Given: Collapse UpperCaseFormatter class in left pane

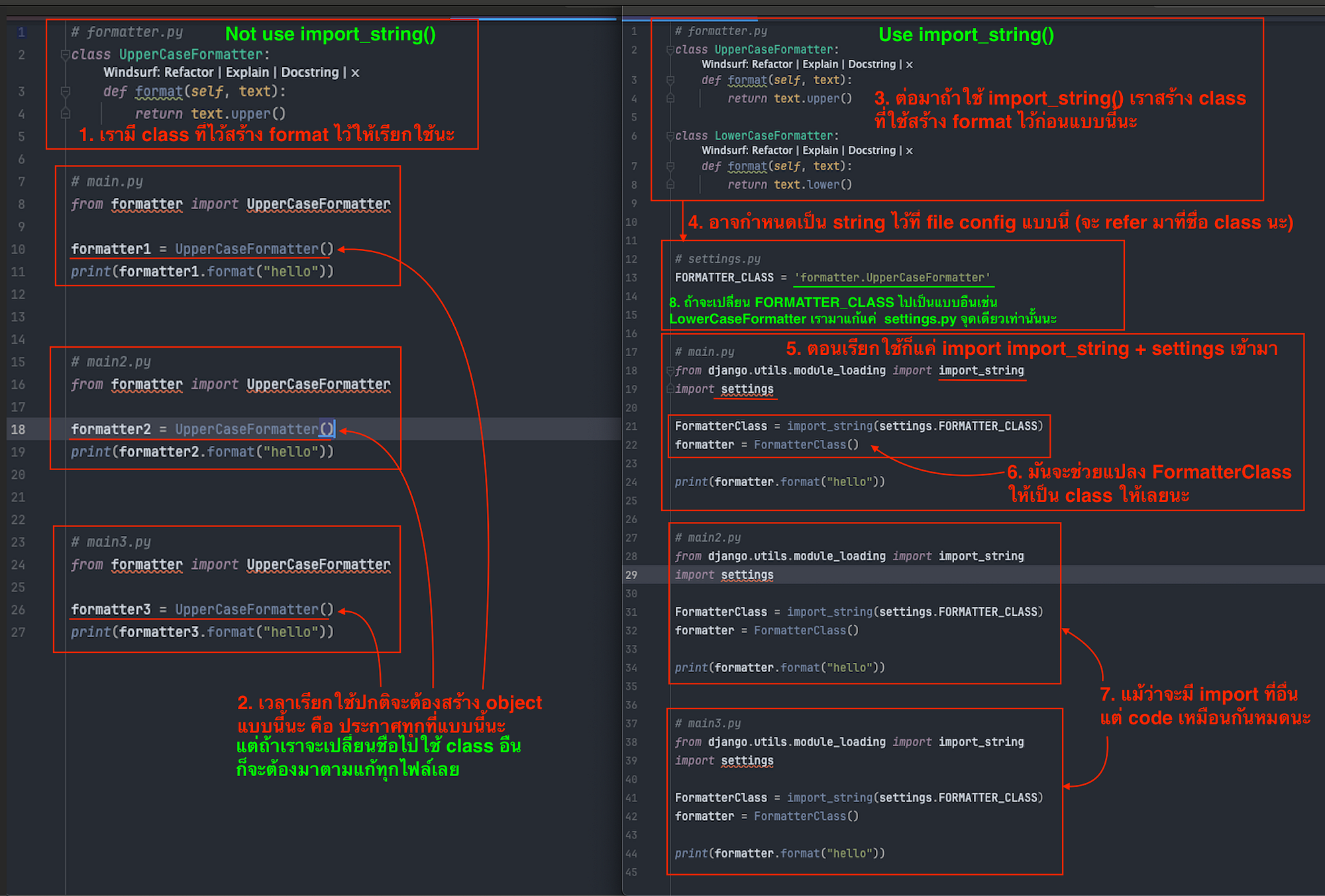Looking at the screenshot, I should click(x=65, y=54).
